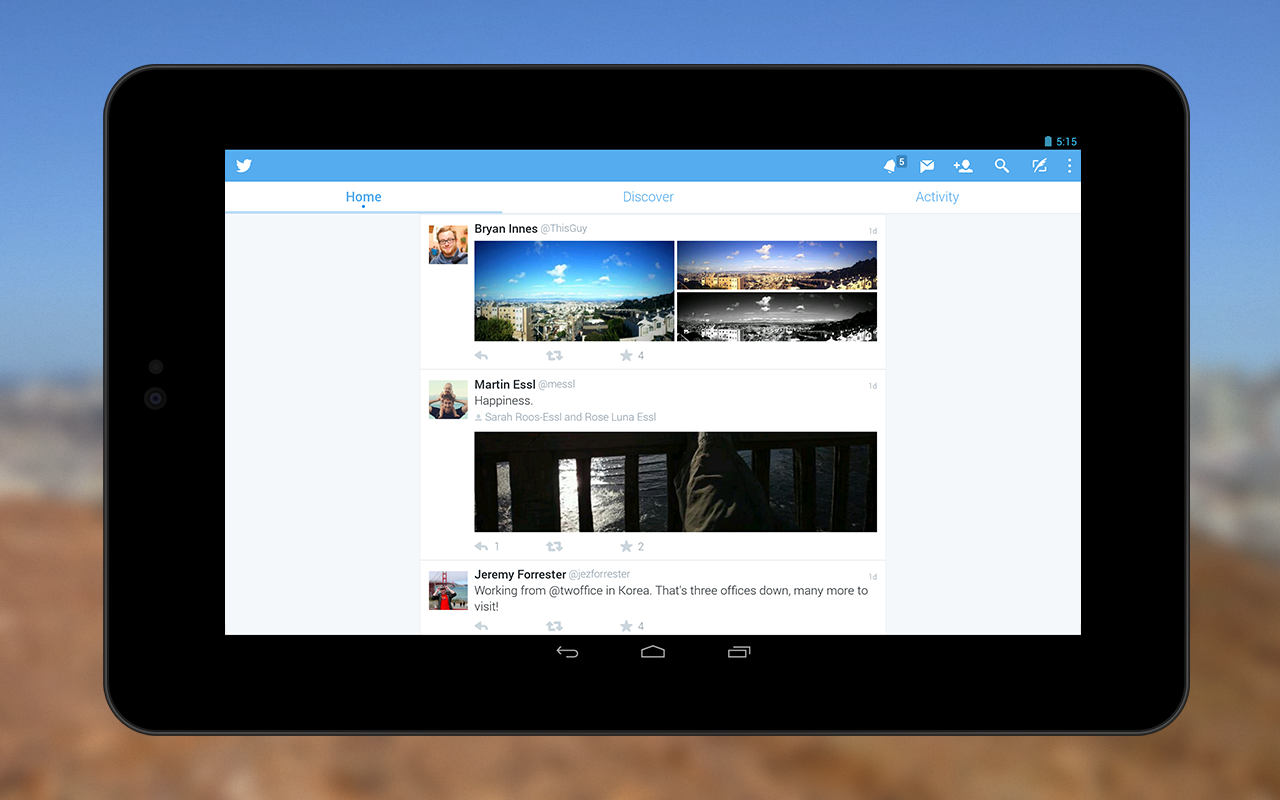Compose a new tweet with the quill icon
Image resolution: width=1280 pixels, height=800 pixels.
pos(1039,165)
